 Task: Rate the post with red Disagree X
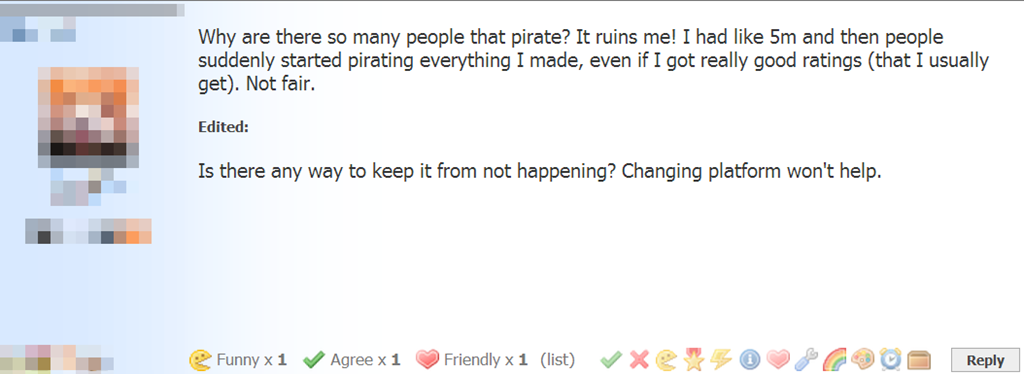pyautogui.click(x=639, y=359)
